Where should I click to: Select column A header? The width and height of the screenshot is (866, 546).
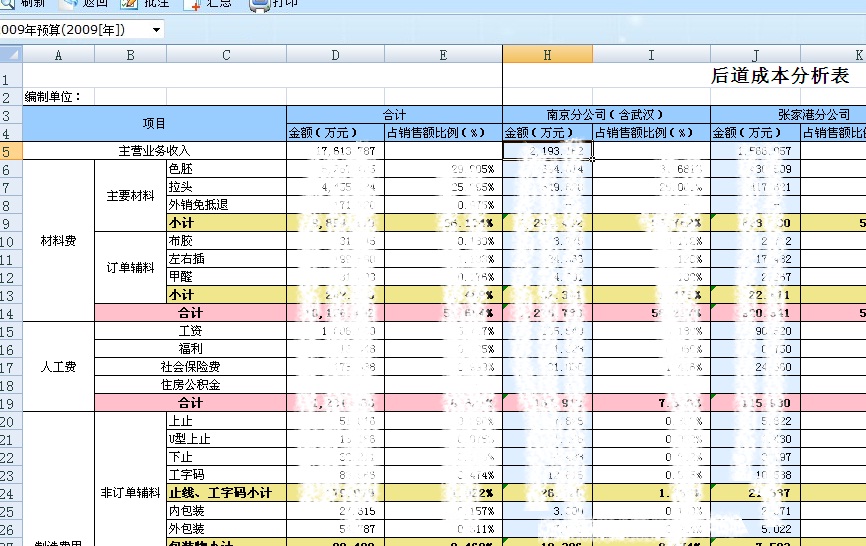(58, 55)
